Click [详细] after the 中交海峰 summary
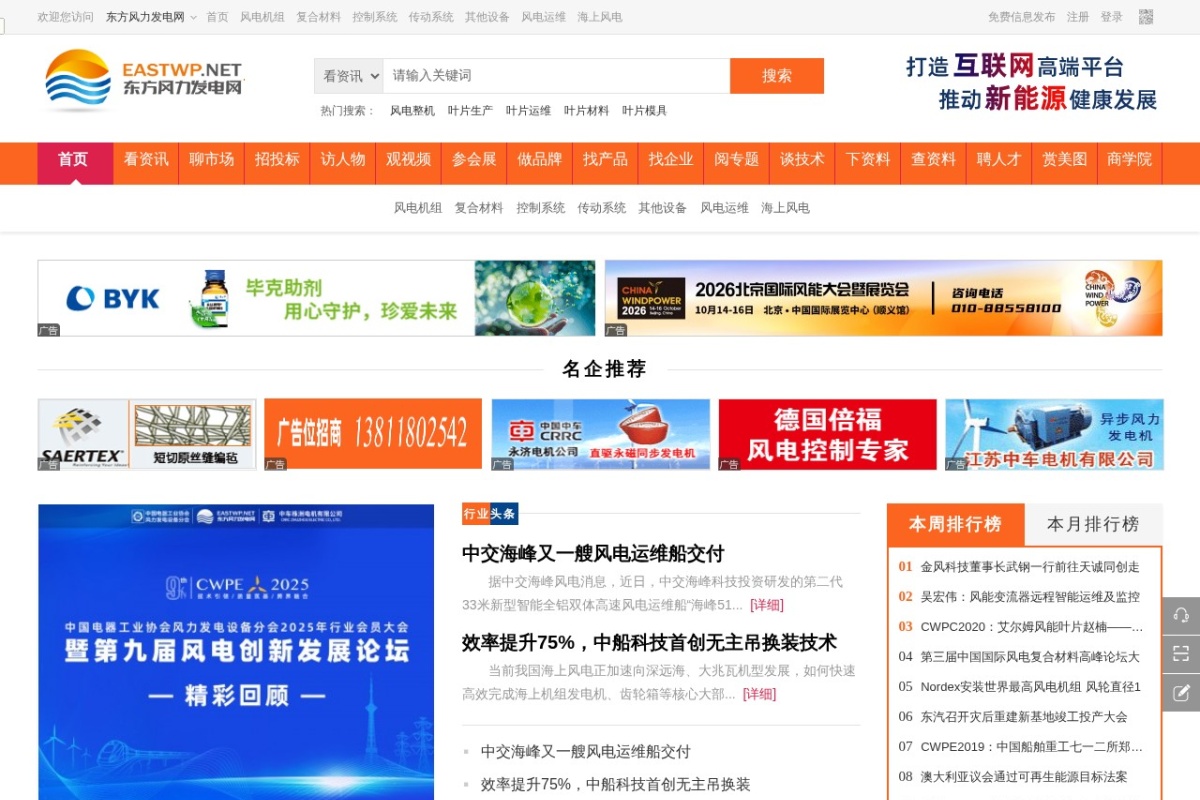This screenshot has height=800, width=1200. 767,605
